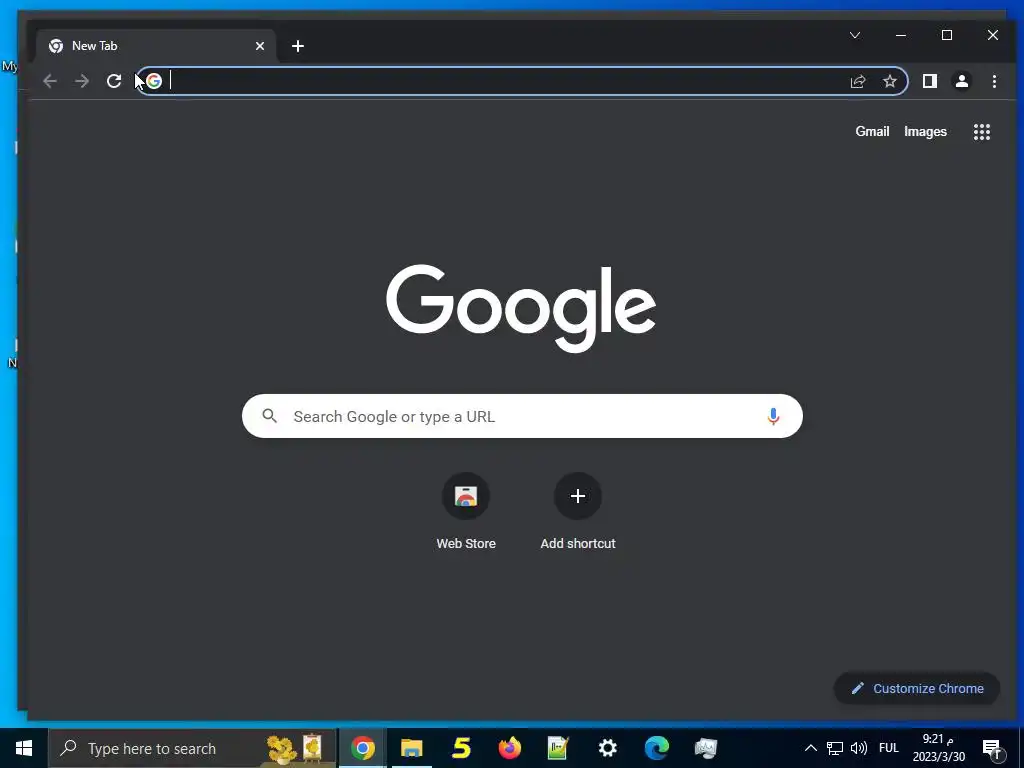This screenshot has height=768, width=1024.
Task: Open Gmail link
Action: click(872, 131)
